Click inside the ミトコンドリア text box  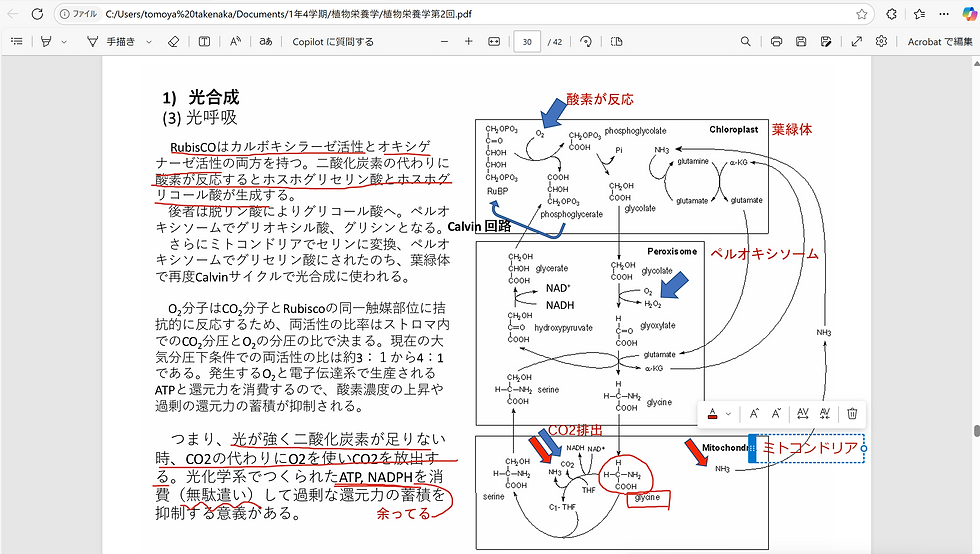tap(810, 448)
